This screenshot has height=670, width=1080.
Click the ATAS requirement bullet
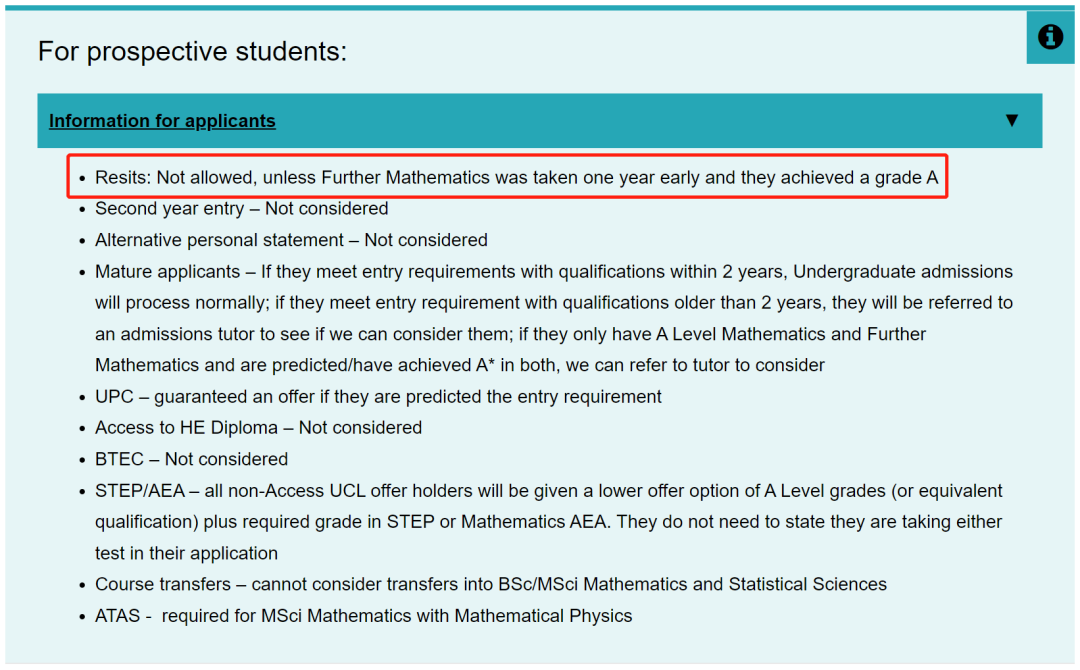coord(364,616)
